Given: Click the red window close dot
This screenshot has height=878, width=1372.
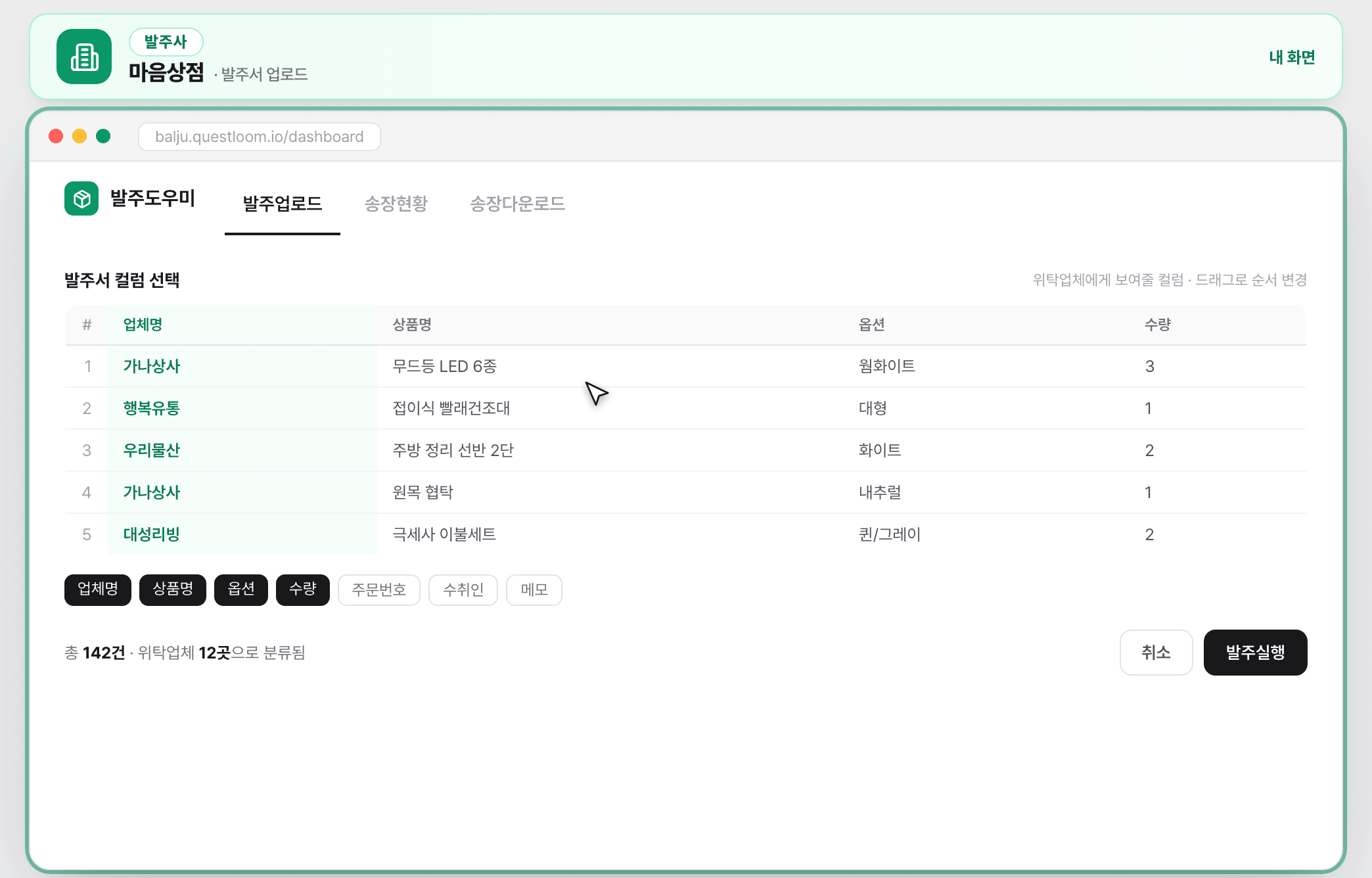Looking at the screenshot, I should pyautogui.click(x=56, y=136).
